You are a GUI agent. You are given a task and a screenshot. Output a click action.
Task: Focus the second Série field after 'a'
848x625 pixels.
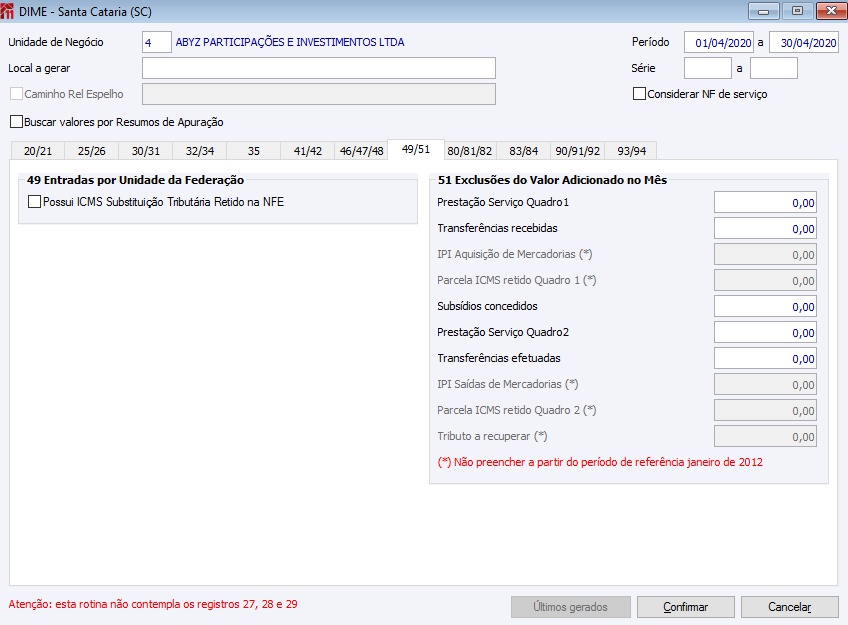(x=774, y=68)
